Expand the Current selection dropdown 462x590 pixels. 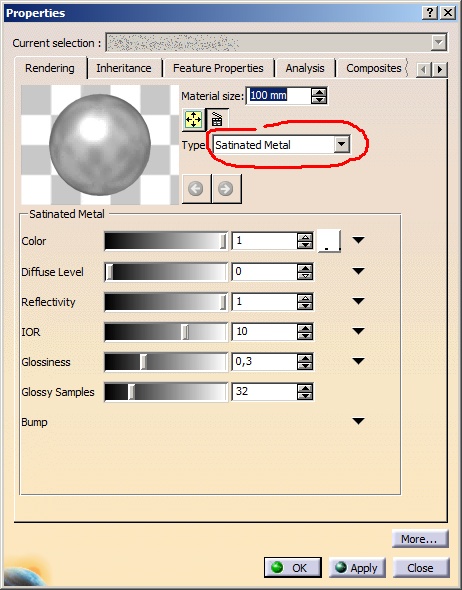(438, 43)
